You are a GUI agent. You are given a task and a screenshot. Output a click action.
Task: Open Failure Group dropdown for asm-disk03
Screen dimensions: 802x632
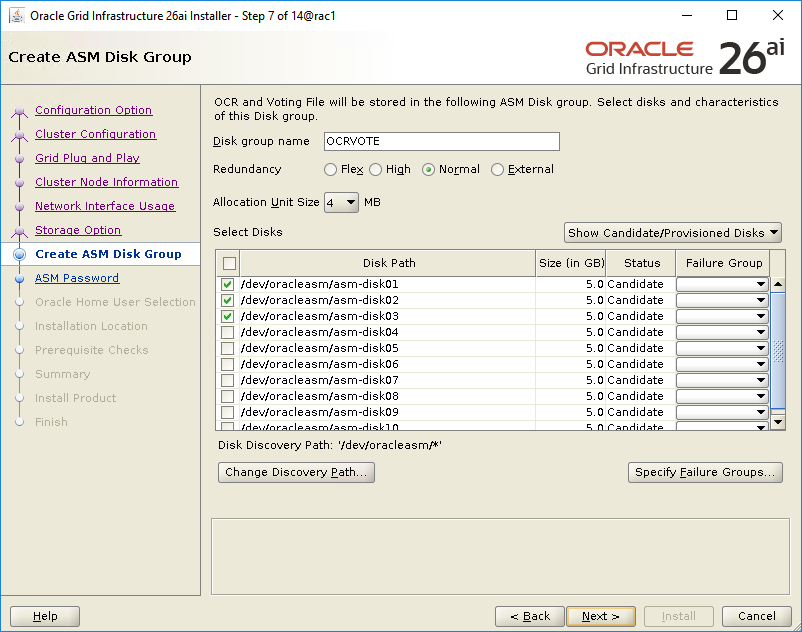coord(722,316)
